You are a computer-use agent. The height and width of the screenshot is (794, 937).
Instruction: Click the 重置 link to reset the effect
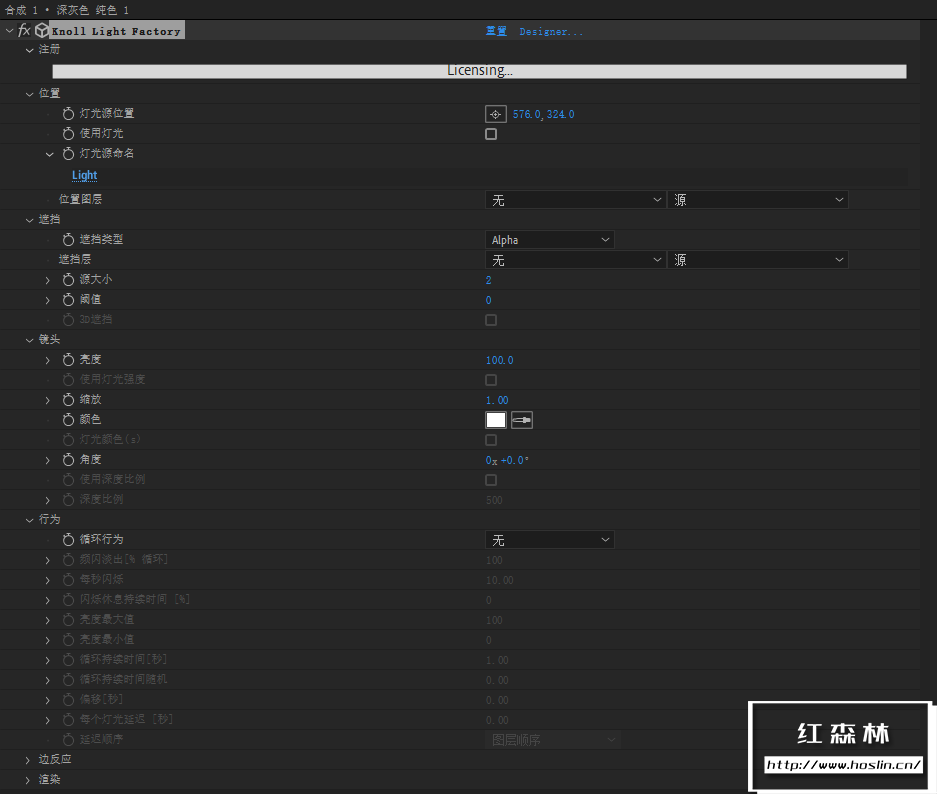click(x=495, y=31)
